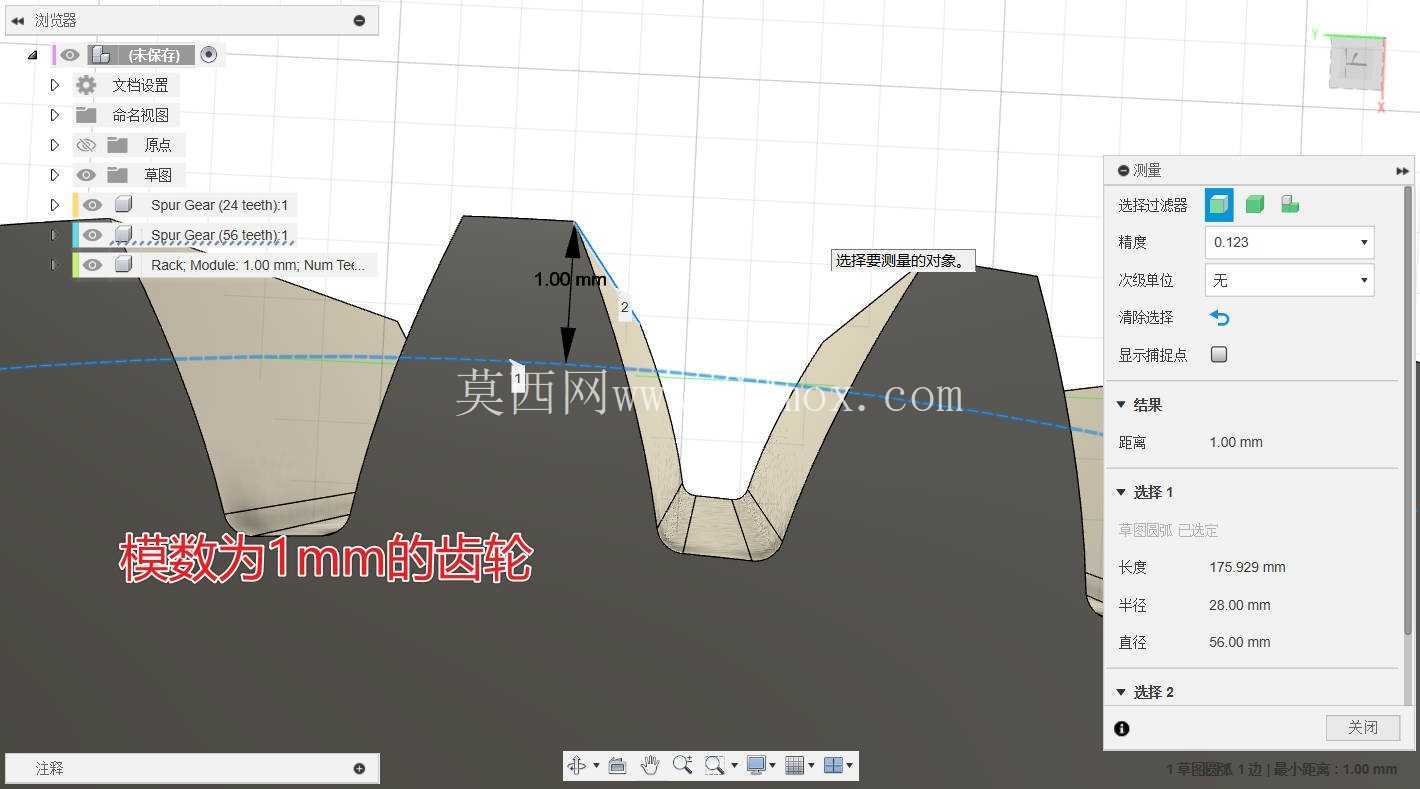Screen dimensions: 1420x789
Task: Expand the Origin folder node
Action: (55, 145)
